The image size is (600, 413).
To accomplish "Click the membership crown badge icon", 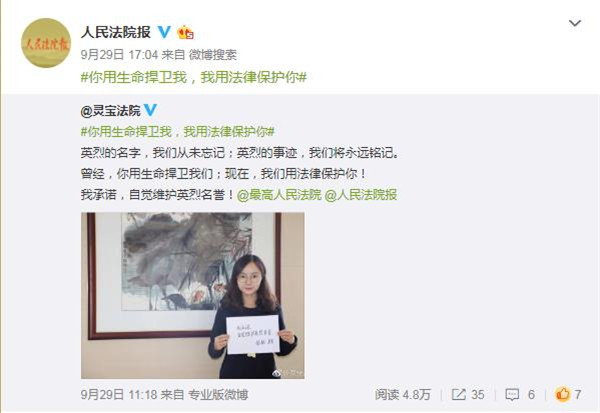I will coord(185,33).
